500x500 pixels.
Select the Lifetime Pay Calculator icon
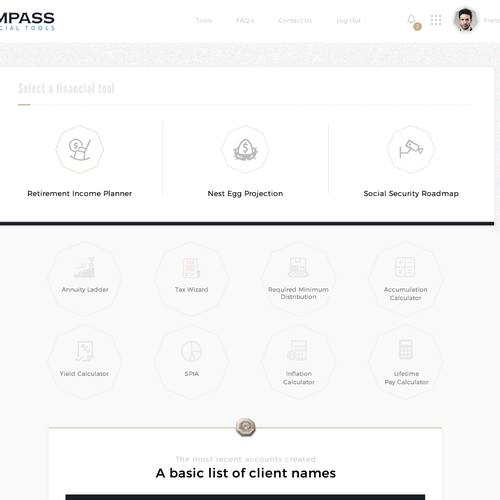406,349
